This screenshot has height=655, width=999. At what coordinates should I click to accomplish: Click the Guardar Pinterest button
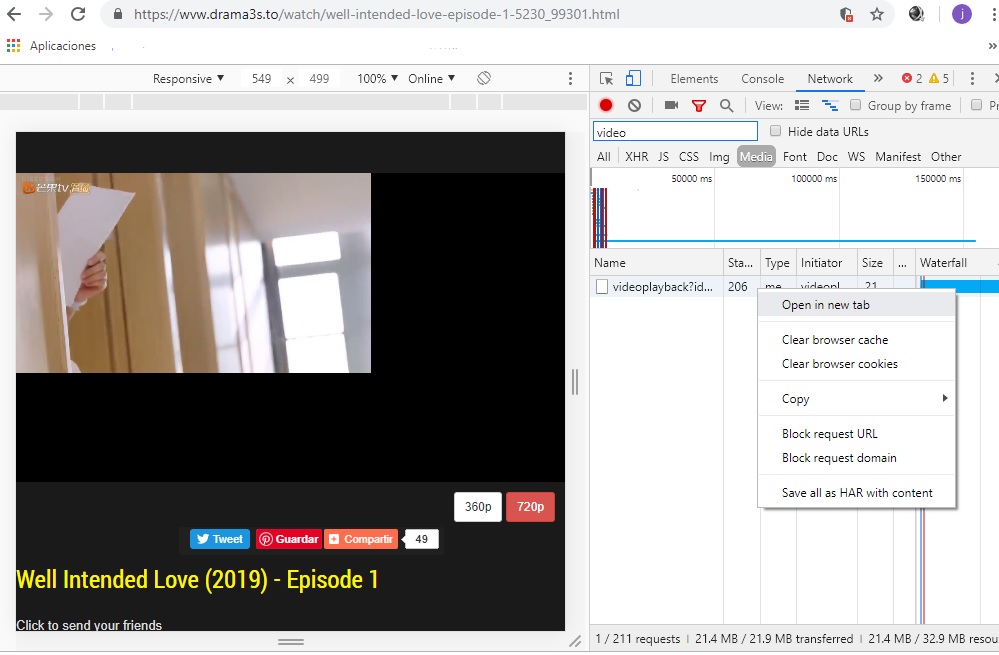289,539
